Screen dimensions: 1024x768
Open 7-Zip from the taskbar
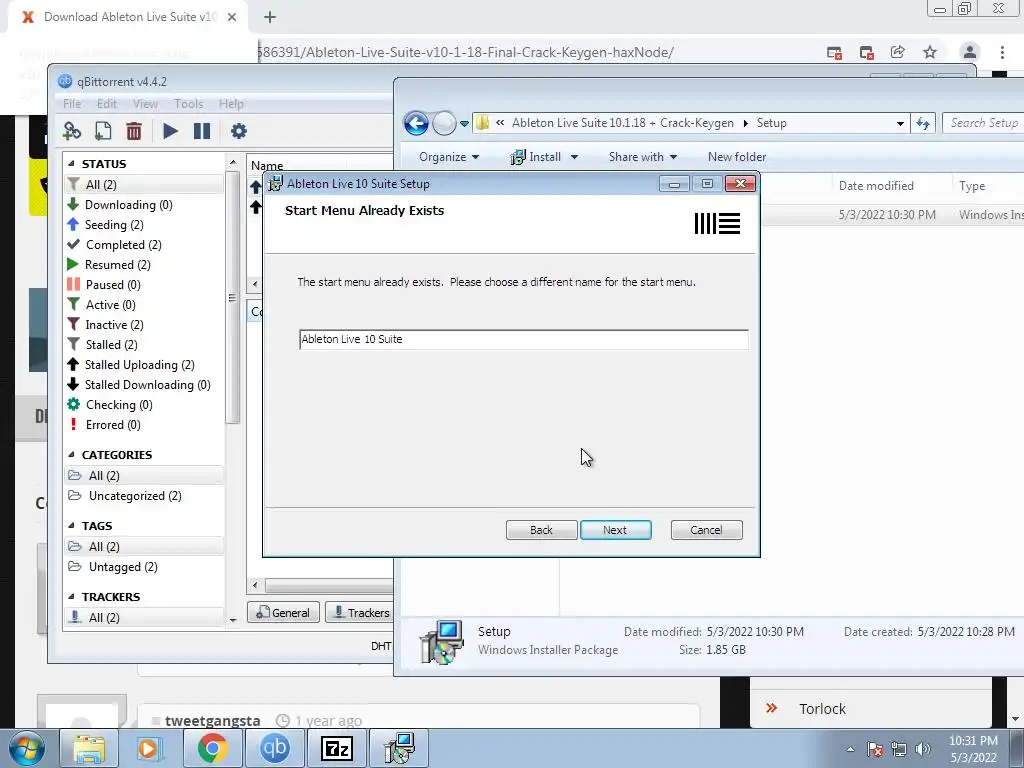pyautogui.click(x=337, y=748)
